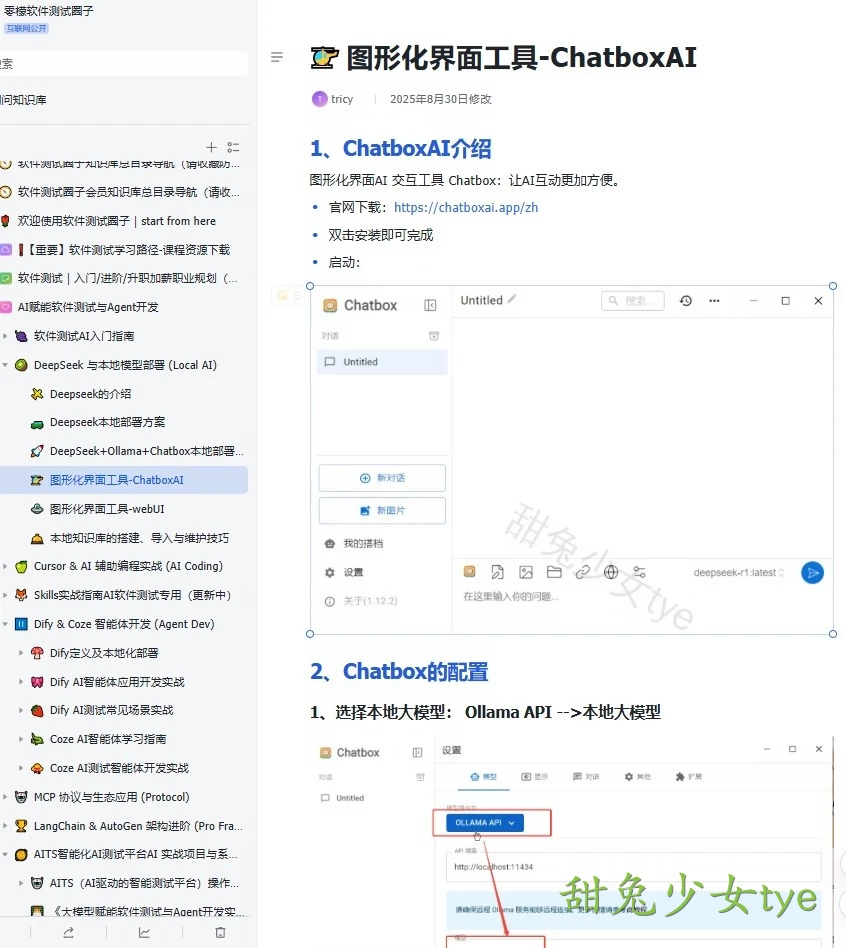Open AI赋能软件测试与Agent开发 entry
This screenshot has height=948, width=846.
(88, 307)
